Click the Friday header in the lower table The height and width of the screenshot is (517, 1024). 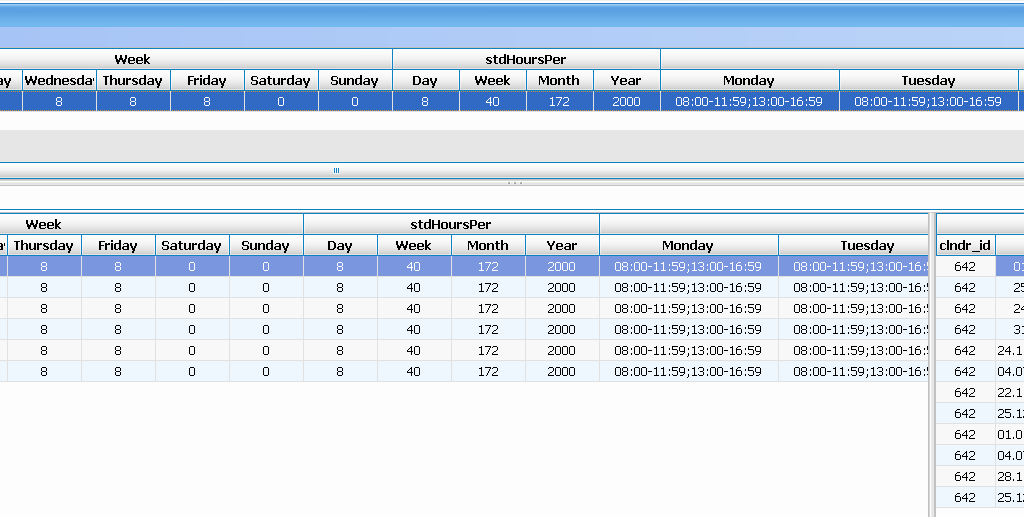[x=118, y=245]
